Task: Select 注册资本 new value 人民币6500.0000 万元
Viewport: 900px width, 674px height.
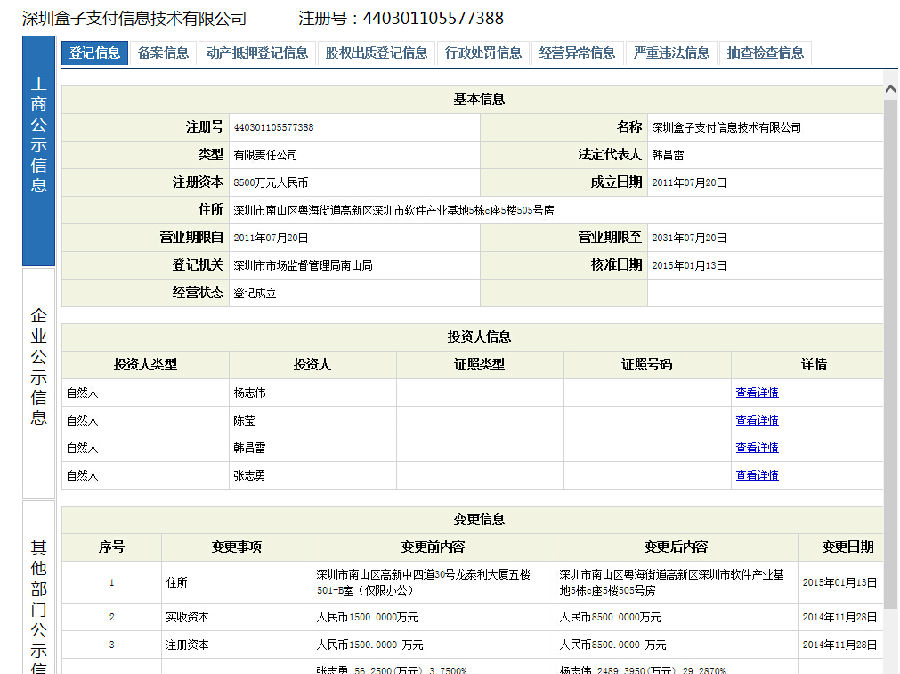Action: coord(612,645)
